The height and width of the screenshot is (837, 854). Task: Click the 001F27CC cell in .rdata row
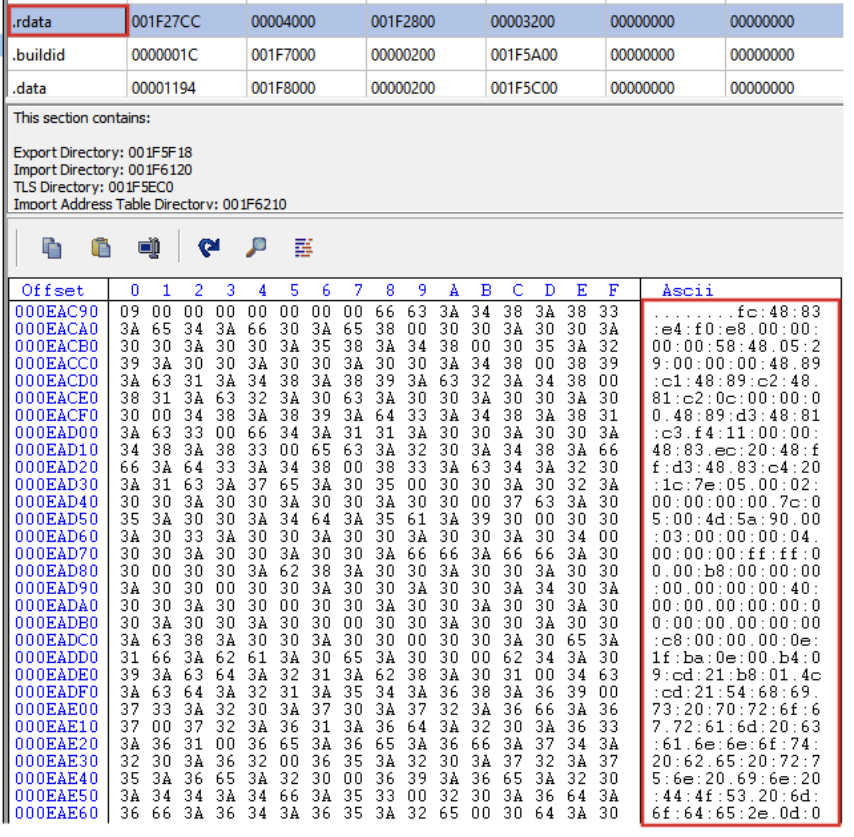point(166,22)
